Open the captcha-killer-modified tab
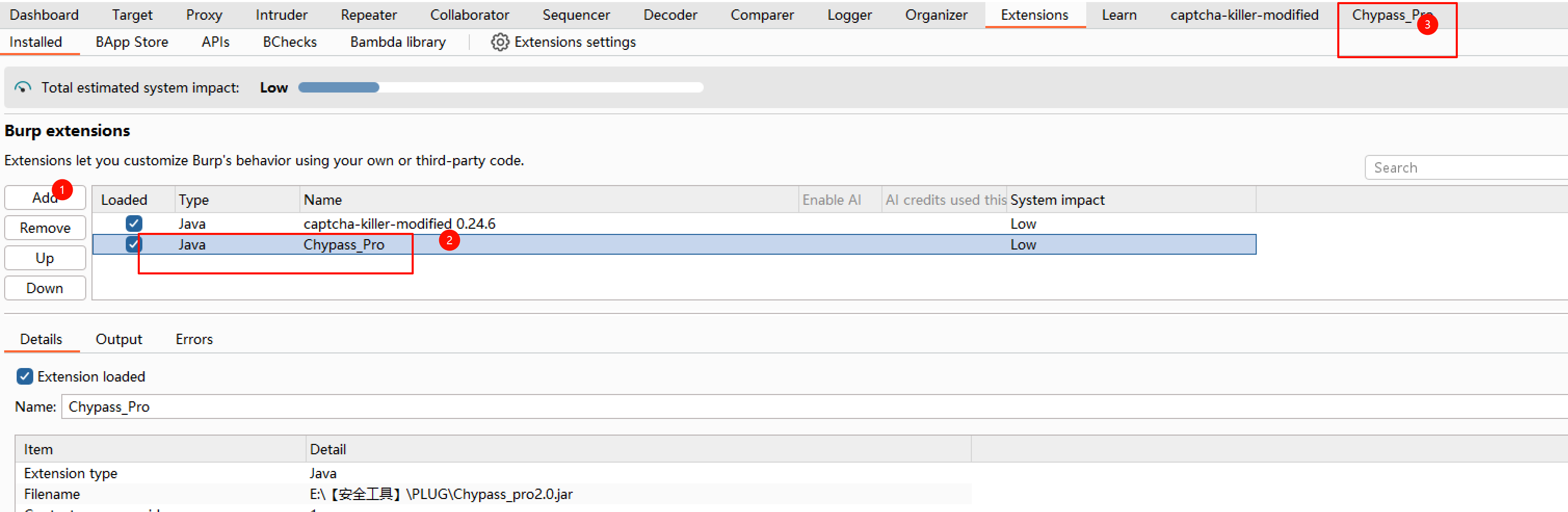 [x=1244, y=15]
